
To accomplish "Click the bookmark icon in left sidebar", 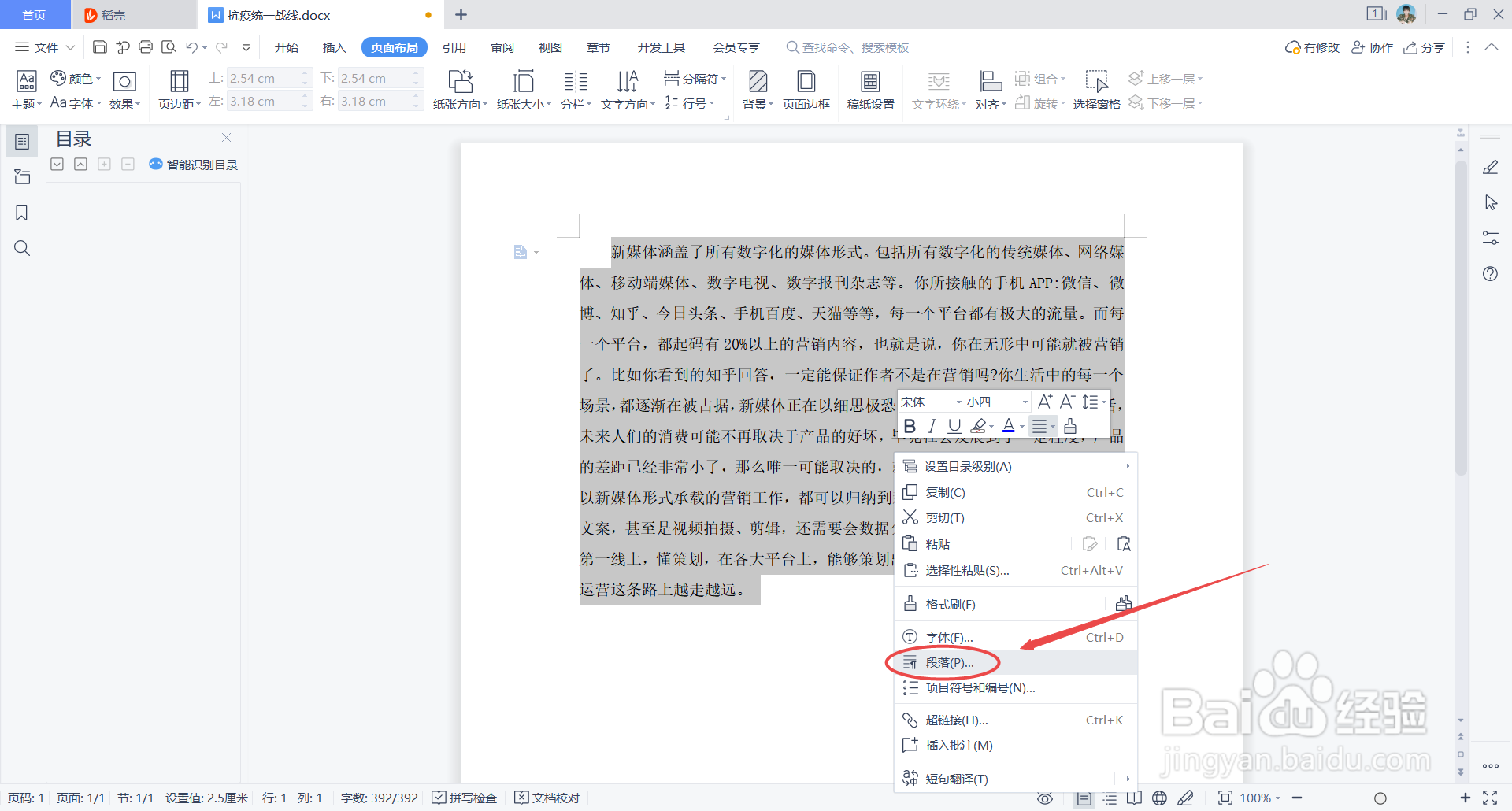I will 22,213.
